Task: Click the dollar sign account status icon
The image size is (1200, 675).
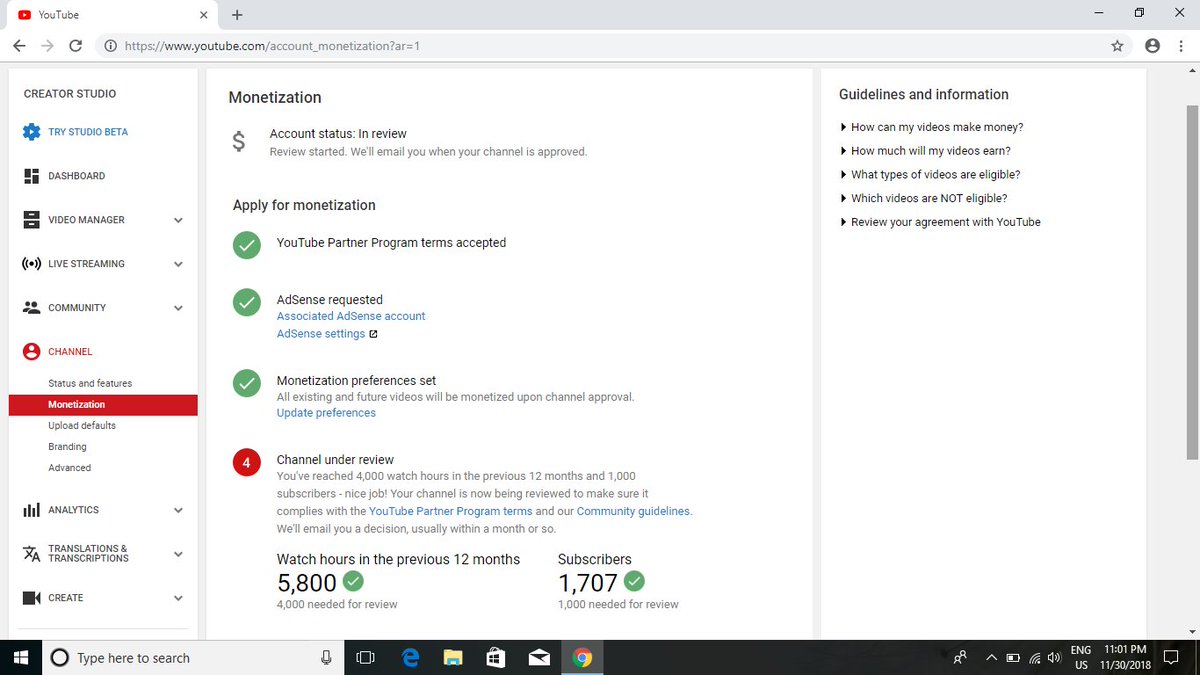Action: pyautogui.click(x=238, y=142)
